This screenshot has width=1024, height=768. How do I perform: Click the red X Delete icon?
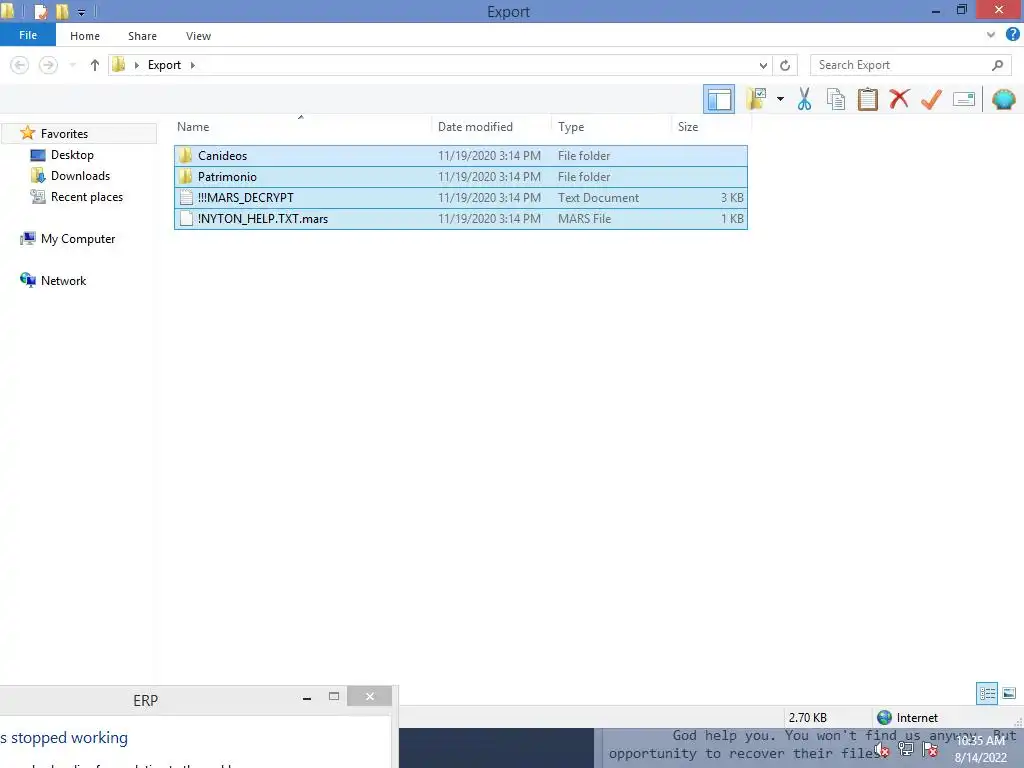pos(899,99)
